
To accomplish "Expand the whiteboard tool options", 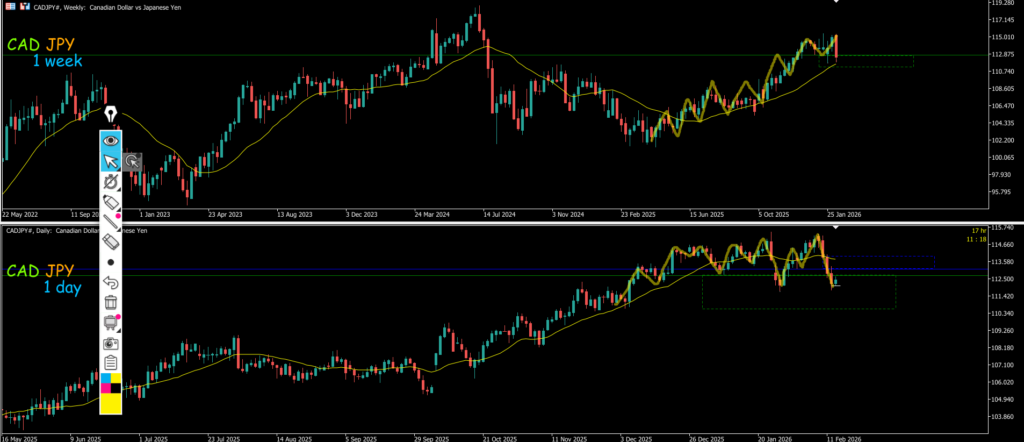I will [x=111, y=322].
